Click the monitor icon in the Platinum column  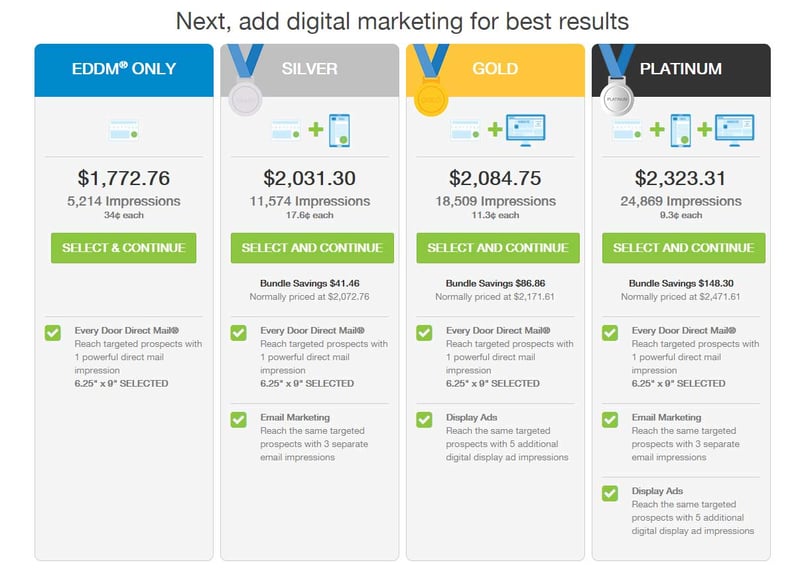click(734, 130)
